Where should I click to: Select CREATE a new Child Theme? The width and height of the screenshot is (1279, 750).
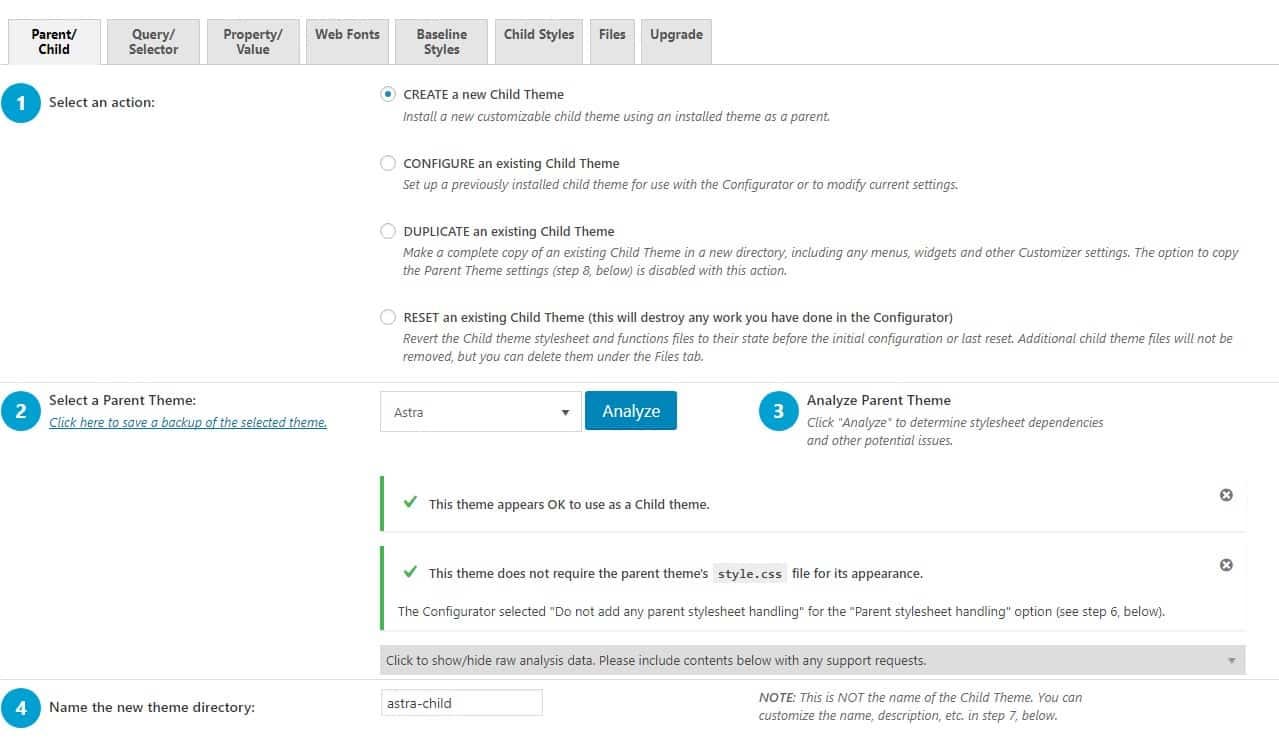[x=388, y=94]
